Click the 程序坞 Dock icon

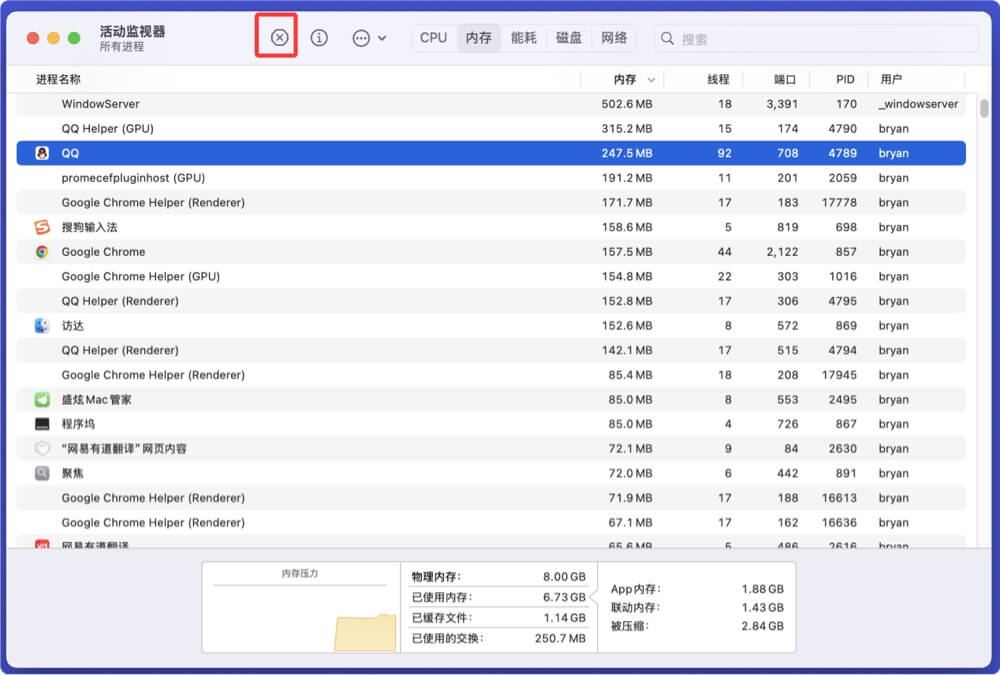coord(42,424)
